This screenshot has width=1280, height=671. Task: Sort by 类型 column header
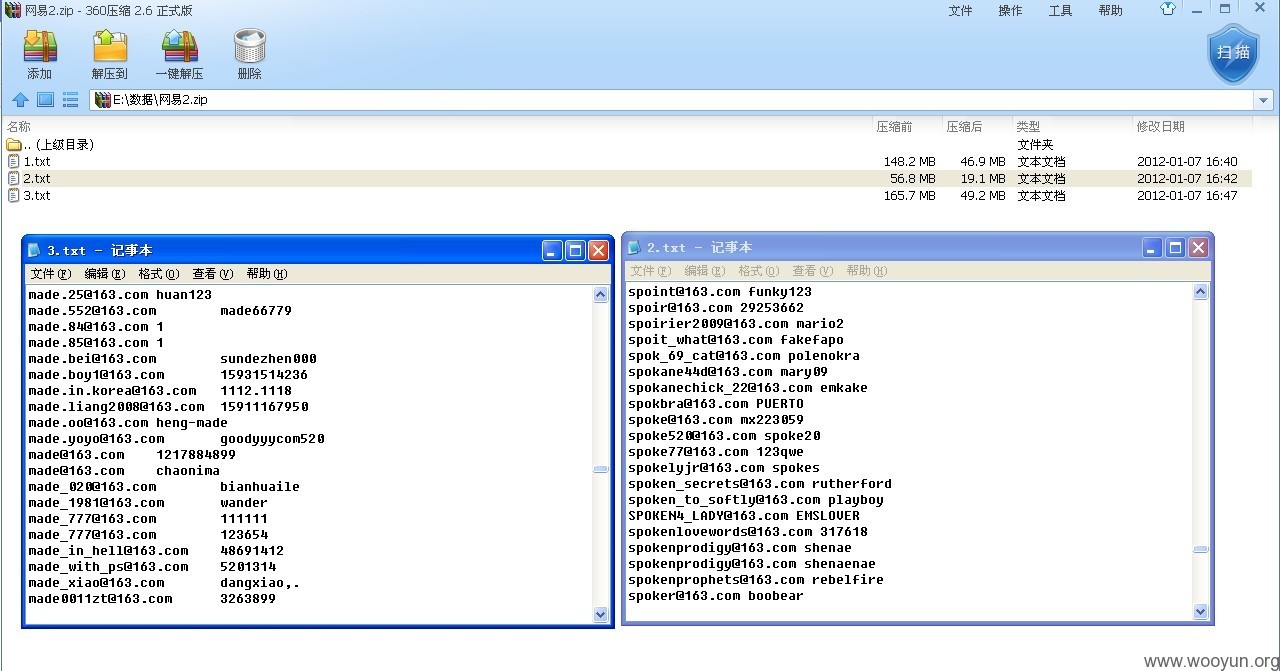point(1028,127)
